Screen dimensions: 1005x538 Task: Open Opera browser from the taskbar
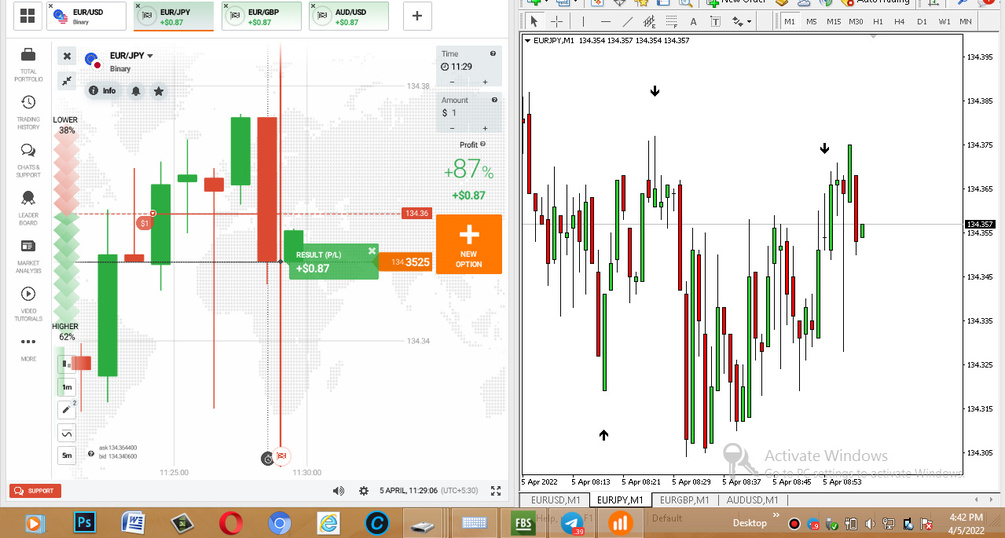(x=231, y=523)
